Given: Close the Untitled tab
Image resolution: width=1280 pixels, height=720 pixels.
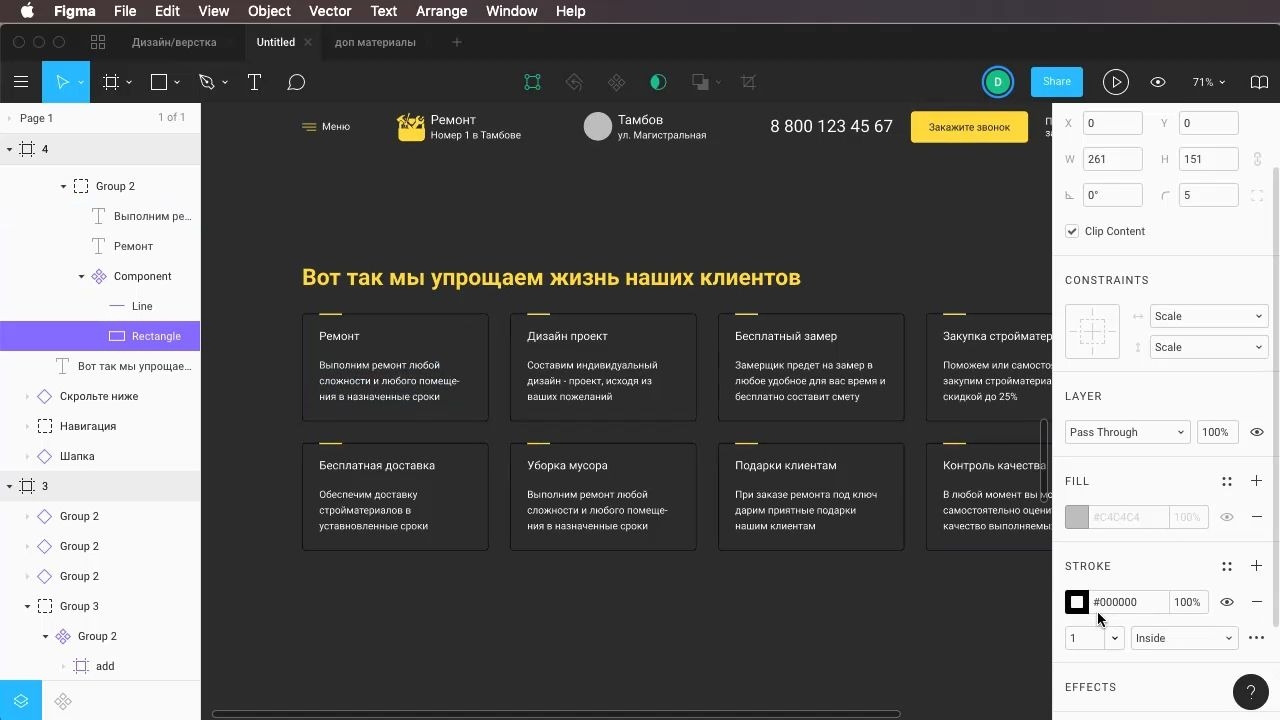Looking at the screenshot, I should click(308, 42).
